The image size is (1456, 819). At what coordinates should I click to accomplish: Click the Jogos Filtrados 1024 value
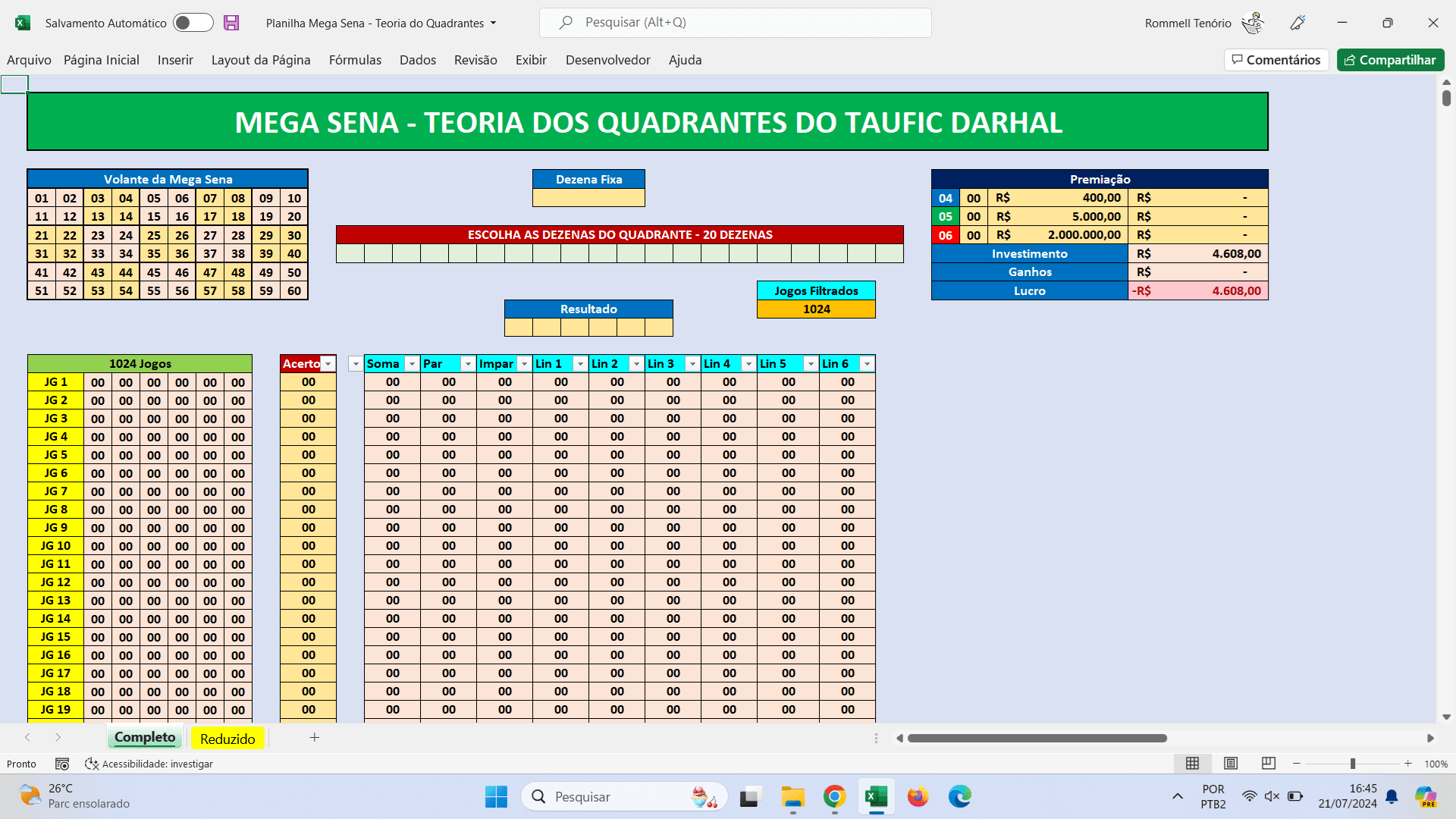(x=816, y=309)
